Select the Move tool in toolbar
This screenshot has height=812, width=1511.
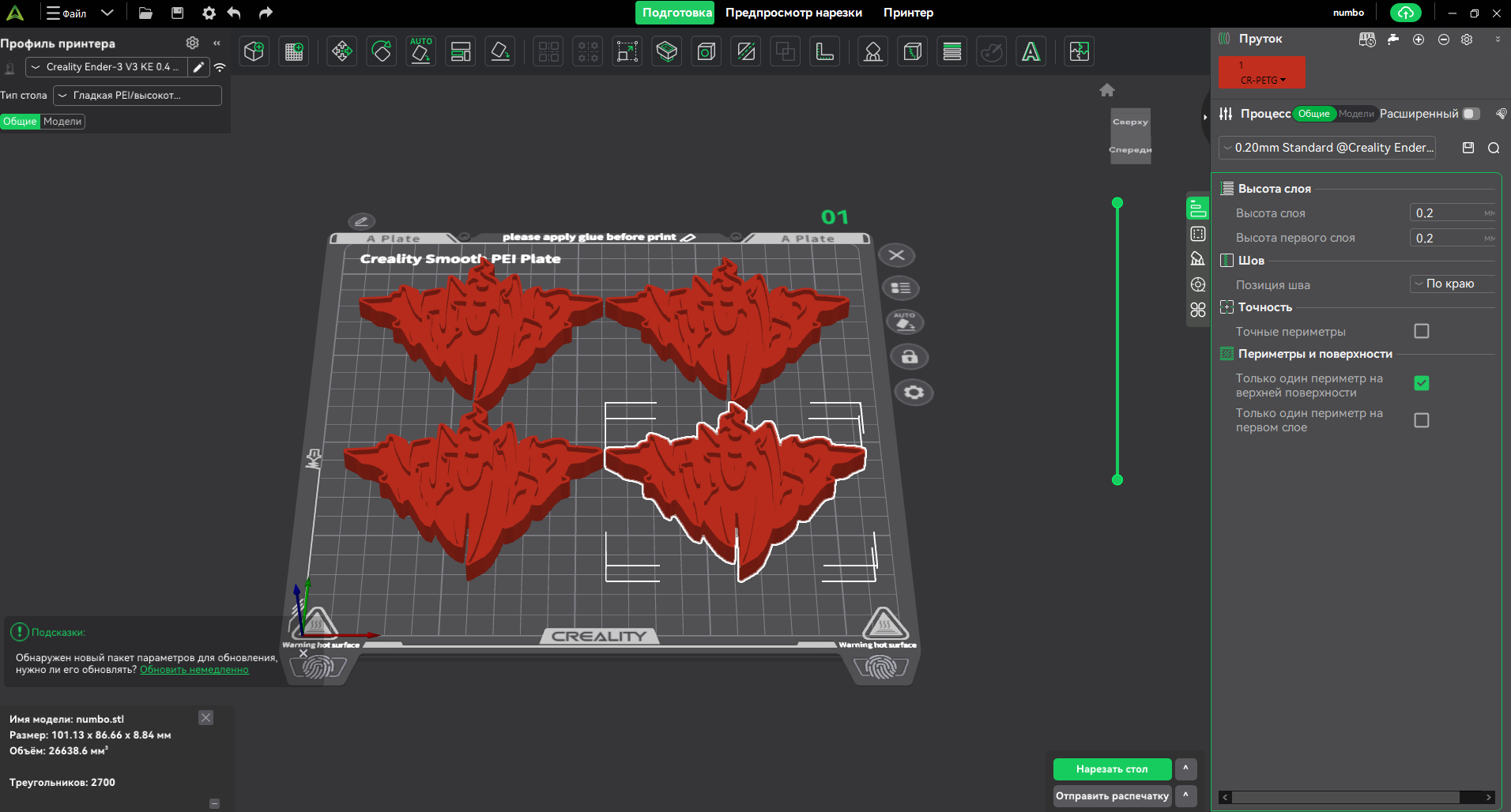pos(341,52)
